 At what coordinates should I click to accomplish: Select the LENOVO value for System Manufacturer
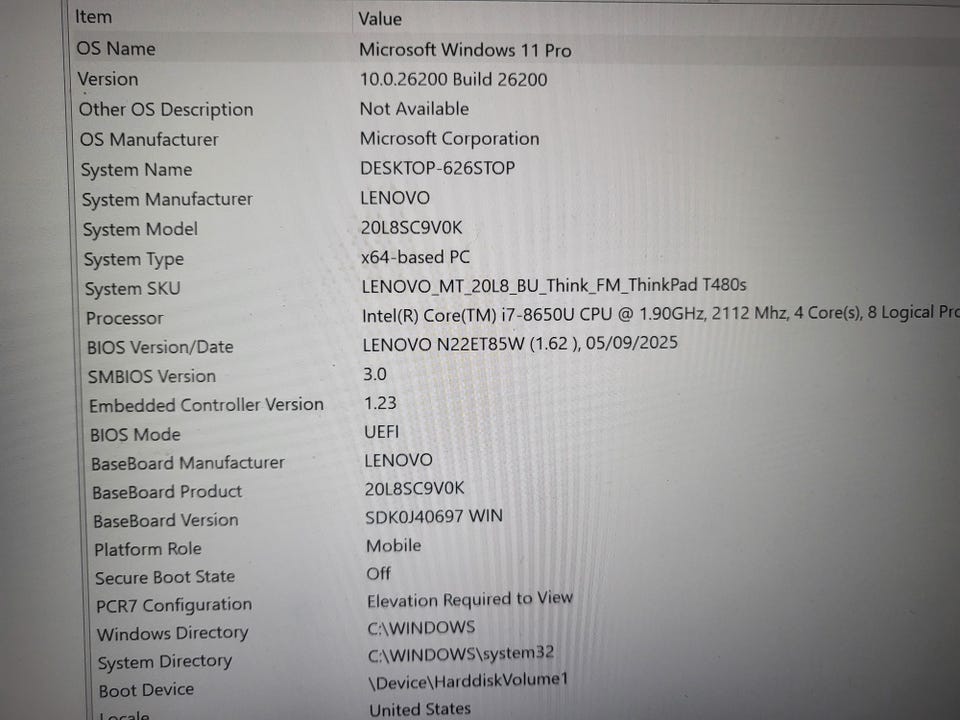[396, 198]
